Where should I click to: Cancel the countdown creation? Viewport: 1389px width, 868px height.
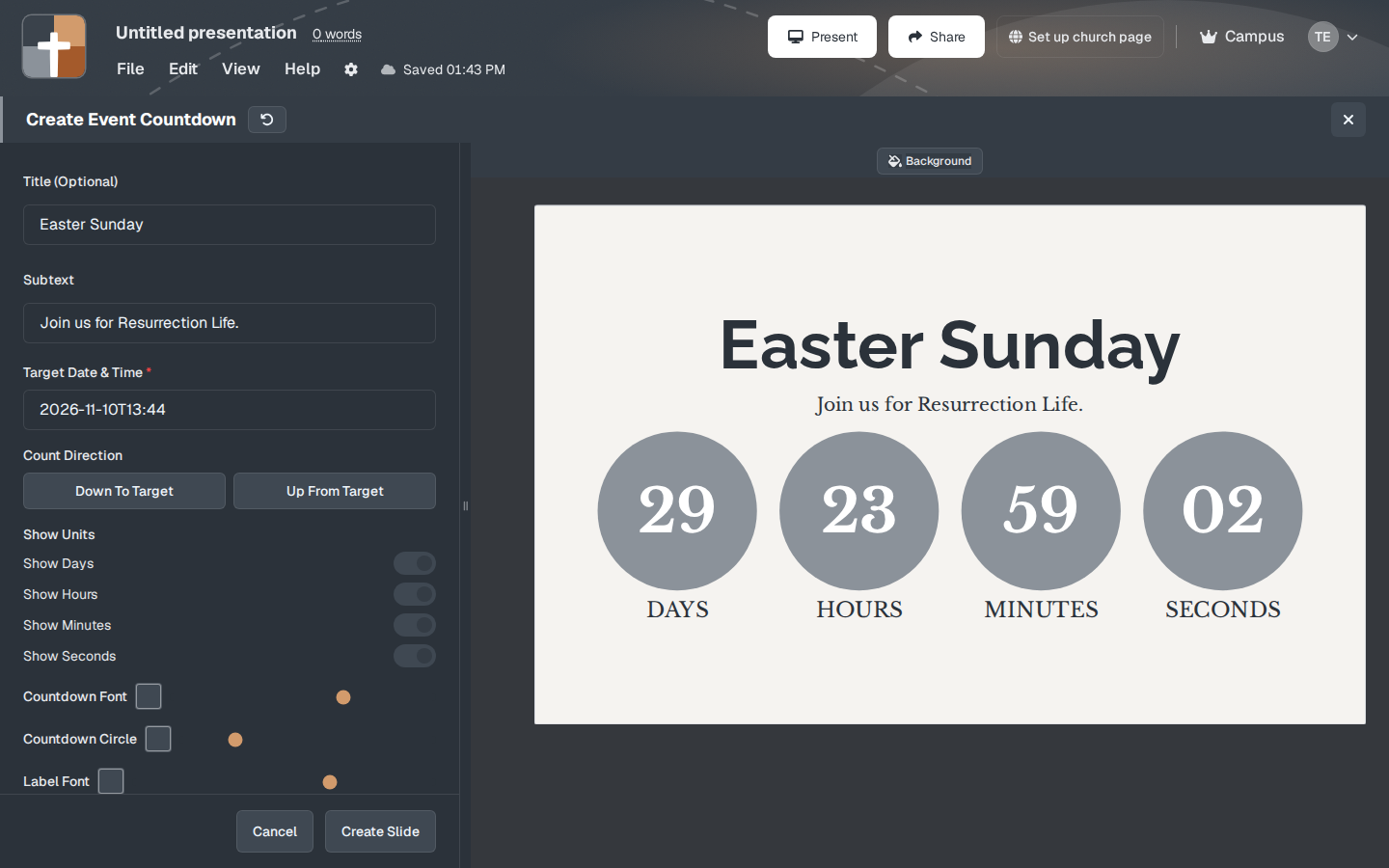click(275, 831)
